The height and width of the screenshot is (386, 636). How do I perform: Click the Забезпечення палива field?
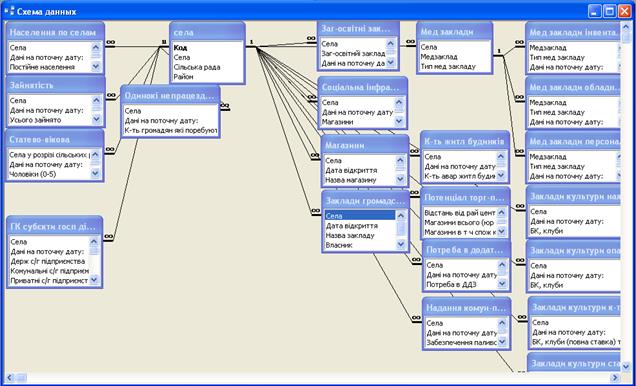click(x=461, y=342)
